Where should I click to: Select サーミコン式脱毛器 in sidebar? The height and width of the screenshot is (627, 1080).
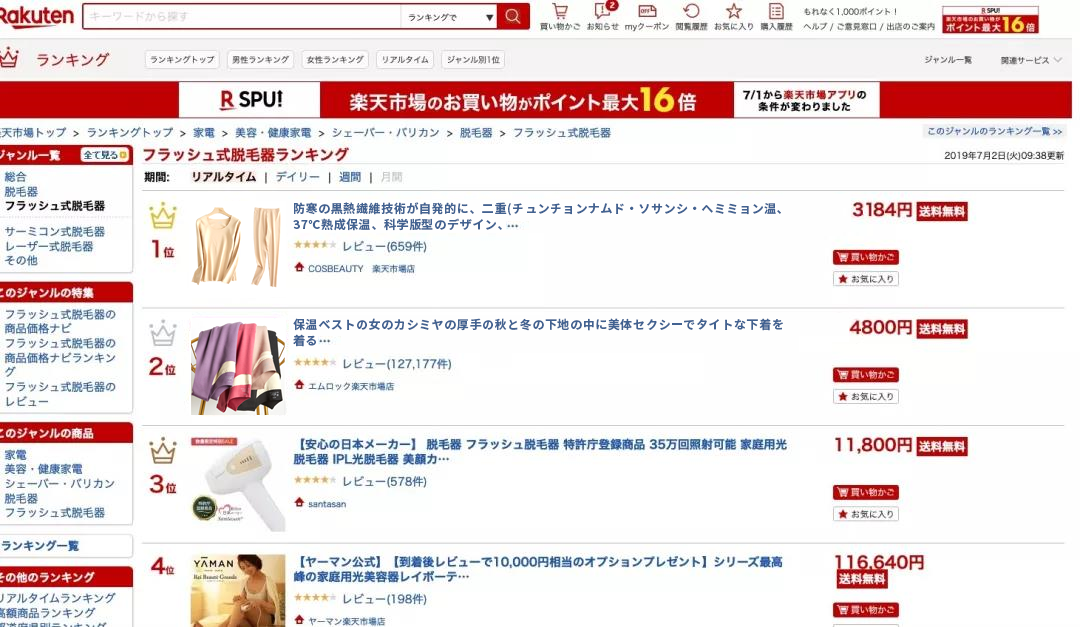(55, 232)
